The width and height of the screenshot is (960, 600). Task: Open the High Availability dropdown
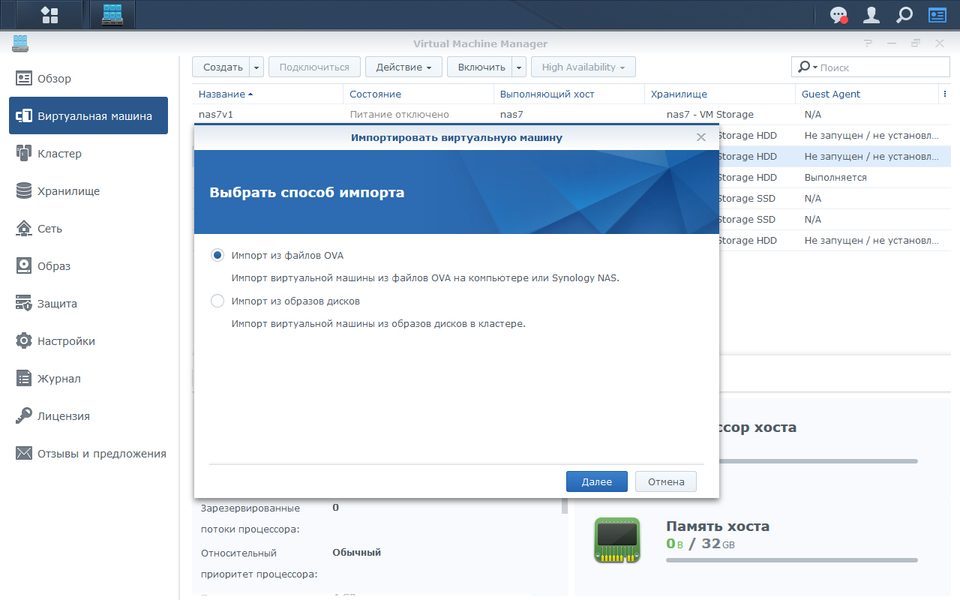(x=583, y=67)
